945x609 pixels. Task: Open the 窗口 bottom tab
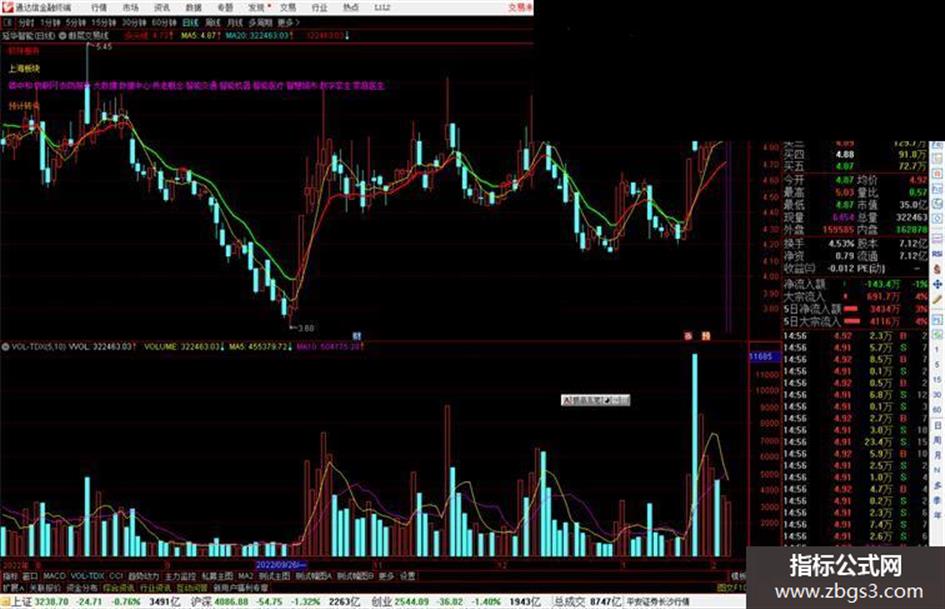(x=30, y=576)
